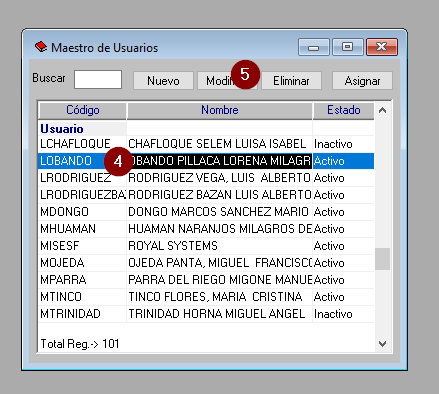Click name TINCO FLORES, MARIA CRISTINA

click(215, 297)
